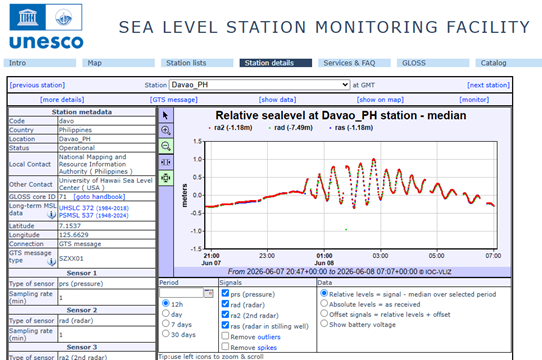Screen dimensions: 542x360
Task: Enable the Remove spikes checkbox
Action: 225,346
